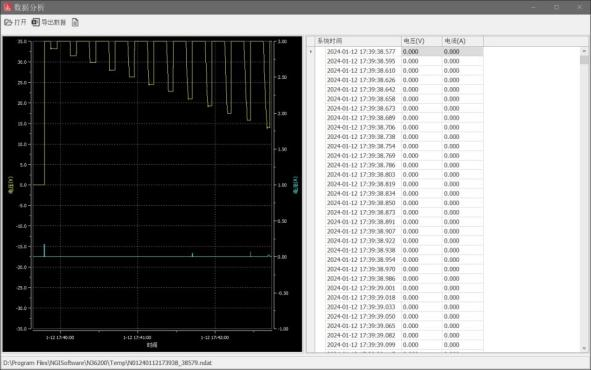The image size is (591, 370).
Task: Select the row header with arrow indicator
Action: 311,52
